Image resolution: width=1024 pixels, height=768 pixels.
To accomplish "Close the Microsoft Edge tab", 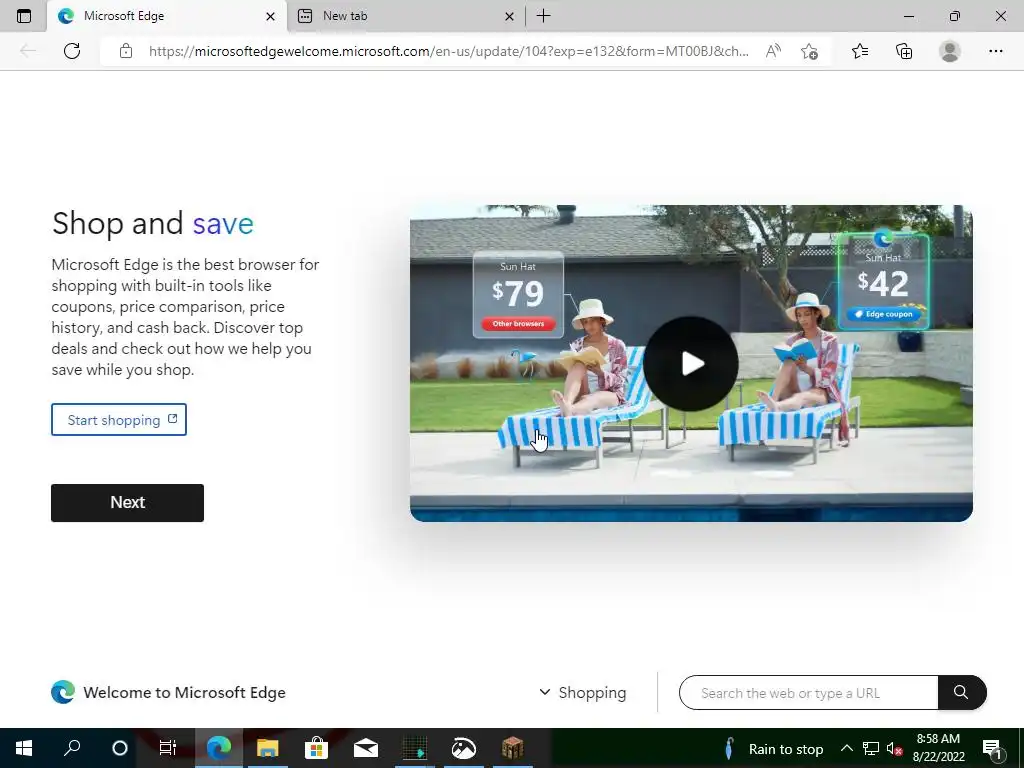I will click(270, 16).
